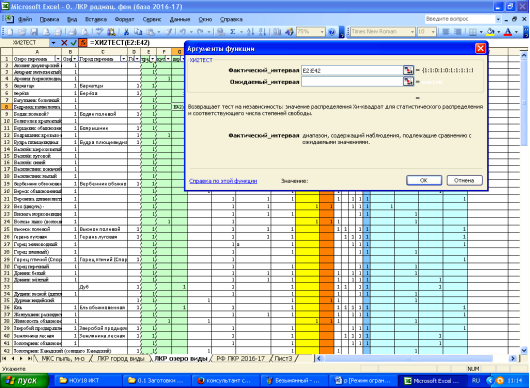Click the Redo arrow icon
Image resolution: width=530 pixels, height=388 pixels.
pos(200,32)
